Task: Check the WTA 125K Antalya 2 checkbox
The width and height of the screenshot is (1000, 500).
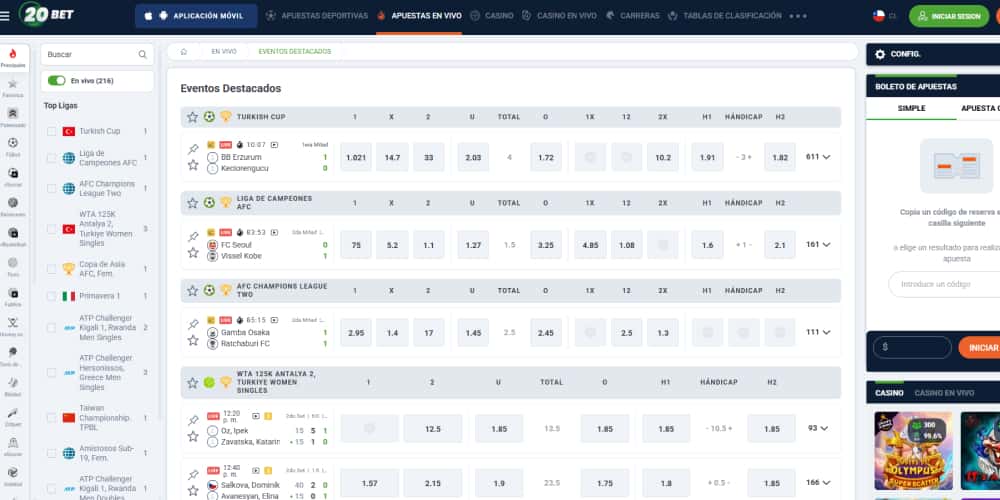Action: click(x=52, y=229)
